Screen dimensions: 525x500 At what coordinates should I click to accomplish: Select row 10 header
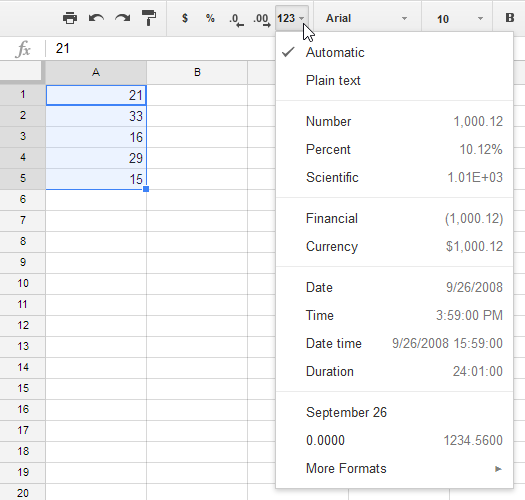coord(22,284)
